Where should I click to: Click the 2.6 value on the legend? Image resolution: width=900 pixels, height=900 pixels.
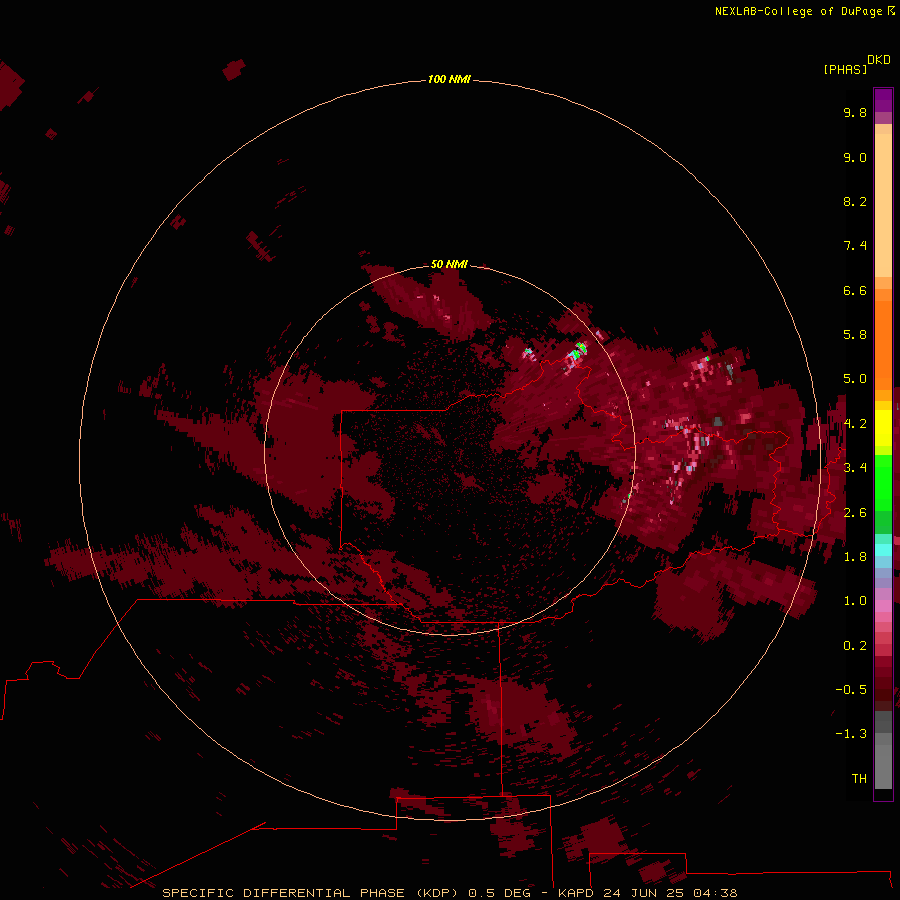coord(855,513)
